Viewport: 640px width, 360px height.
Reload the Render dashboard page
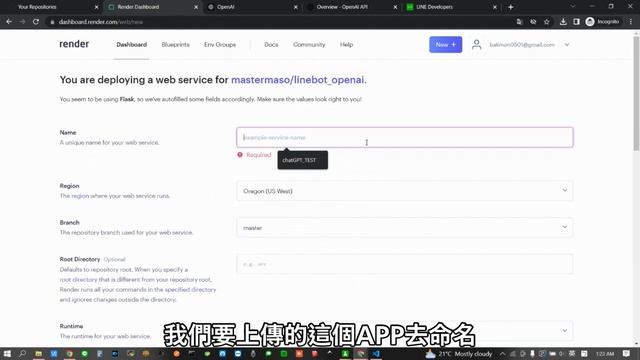(36, 22)
